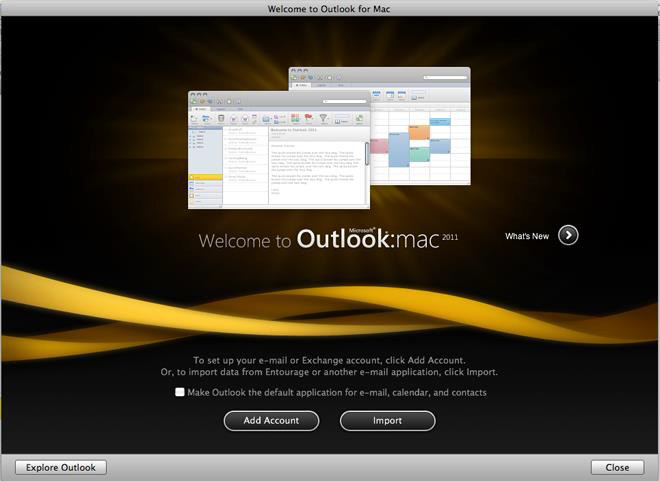Open Explore Outlook

click(x=61, y=468)
